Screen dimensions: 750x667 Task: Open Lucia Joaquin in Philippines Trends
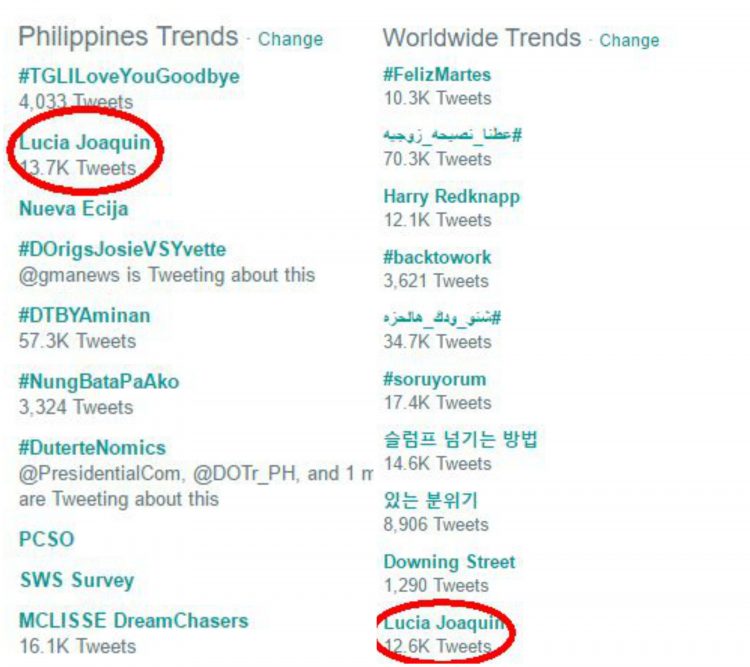pyautogui.click(x=85, y=142)
